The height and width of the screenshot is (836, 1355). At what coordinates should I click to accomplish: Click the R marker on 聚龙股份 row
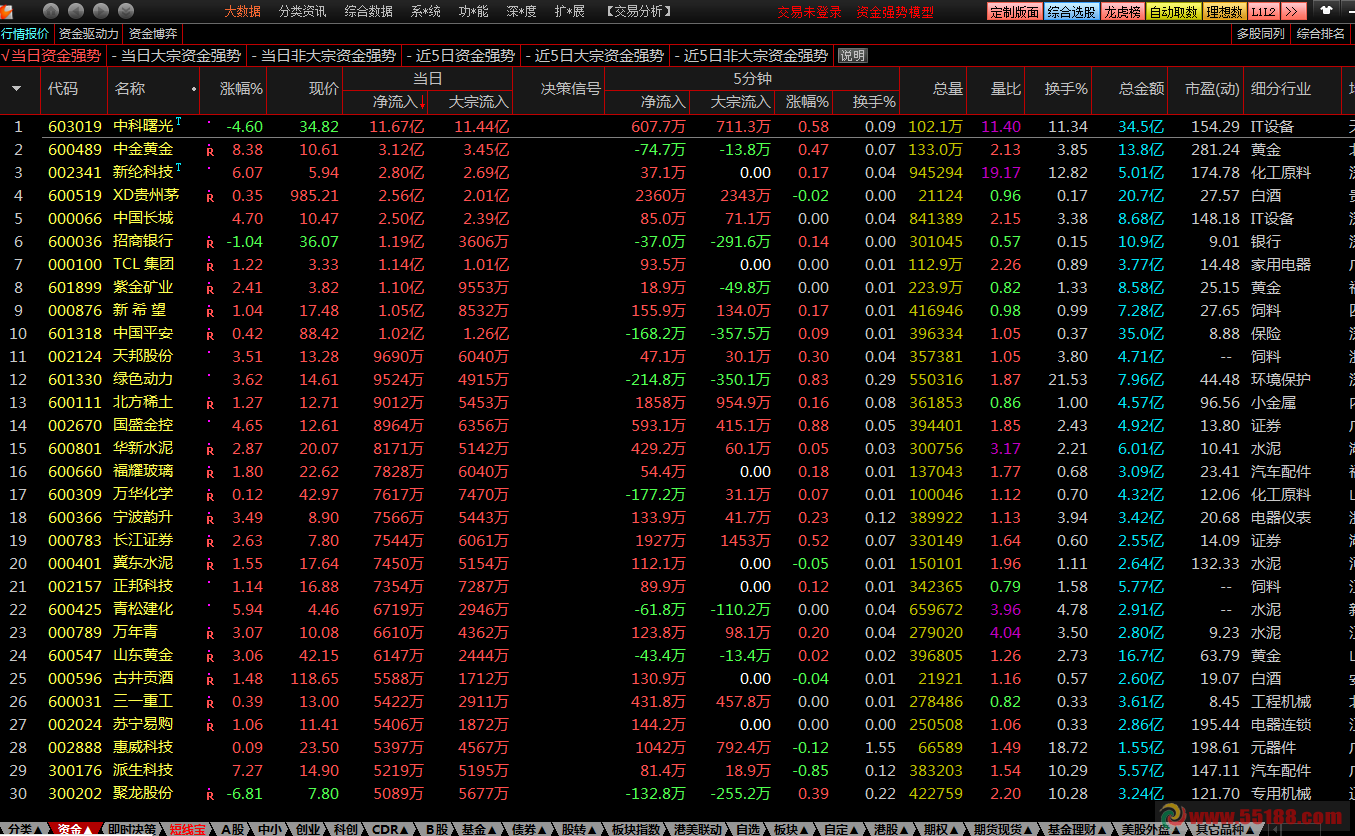pos(210,795)
